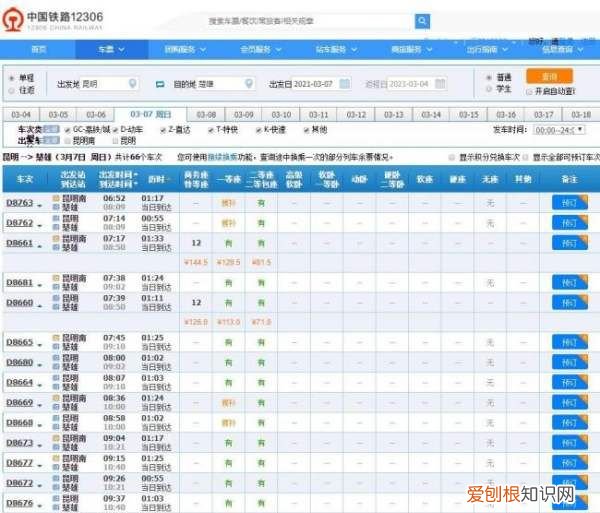The width and height of the screenshot is (600, 513).
Task: Toggle the Z-直达 train type checkbox
Action: click(163, 130)
